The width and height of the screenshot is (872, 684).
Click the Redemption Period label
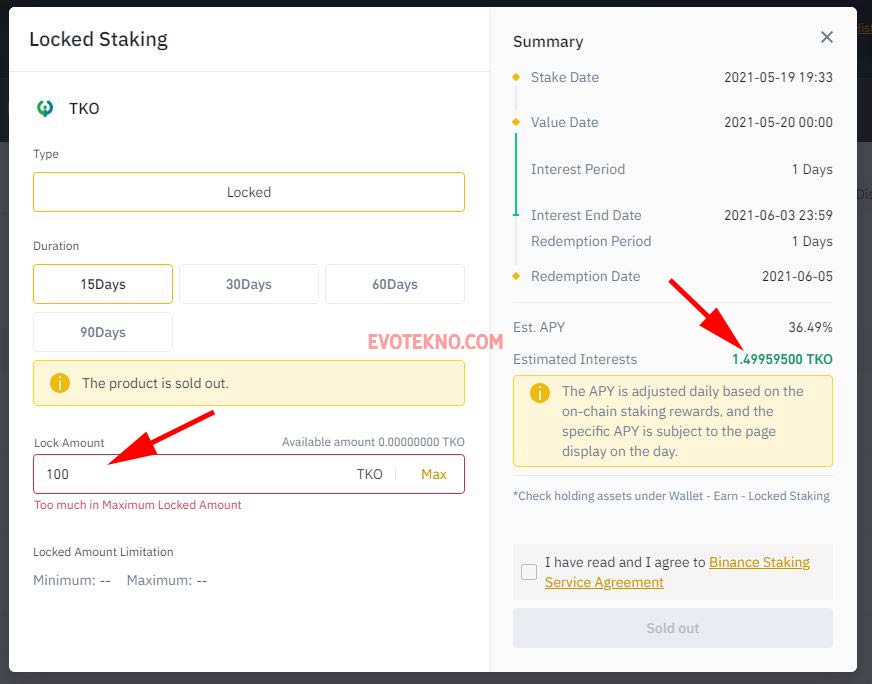[x=591, y=241]
